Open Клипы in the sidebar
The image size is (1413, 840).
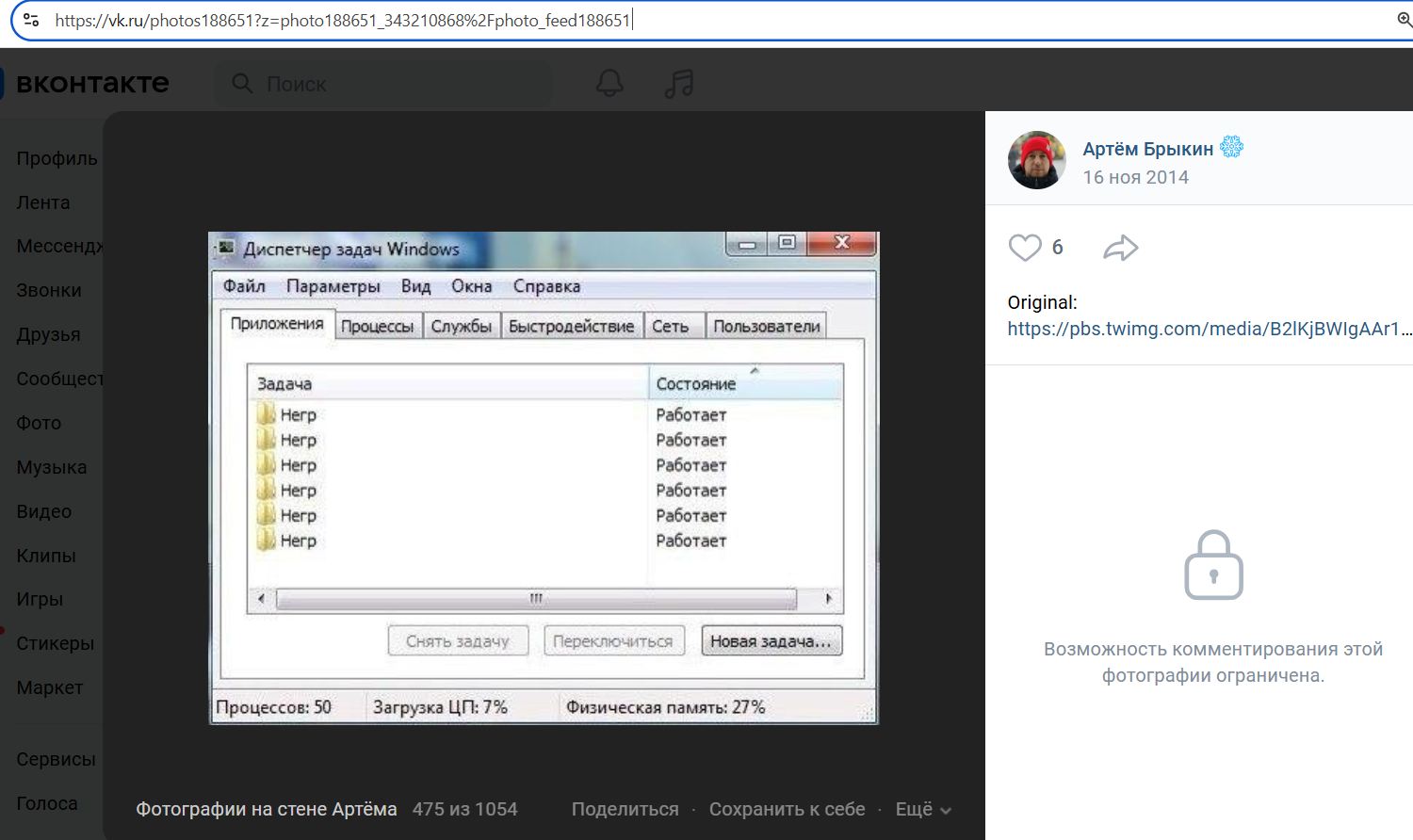46,556
